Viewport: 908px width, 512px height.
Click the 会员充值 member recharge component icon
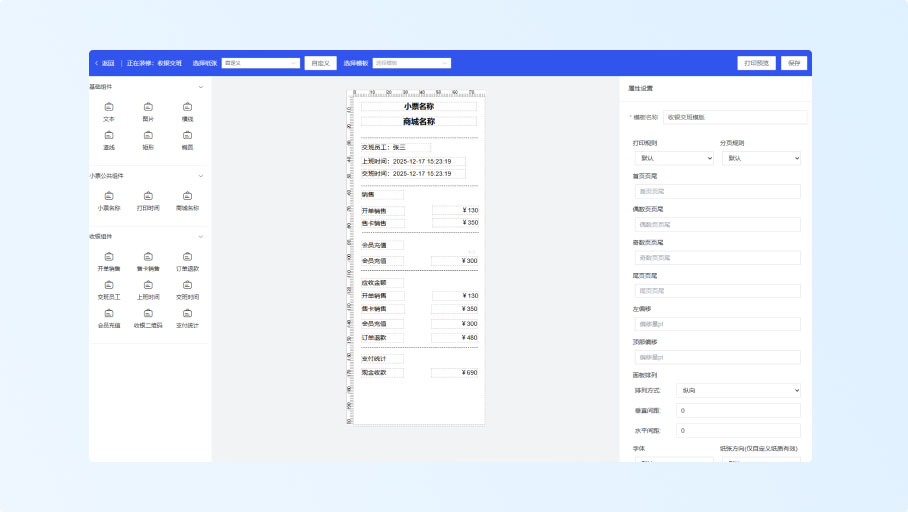(109, 313)
